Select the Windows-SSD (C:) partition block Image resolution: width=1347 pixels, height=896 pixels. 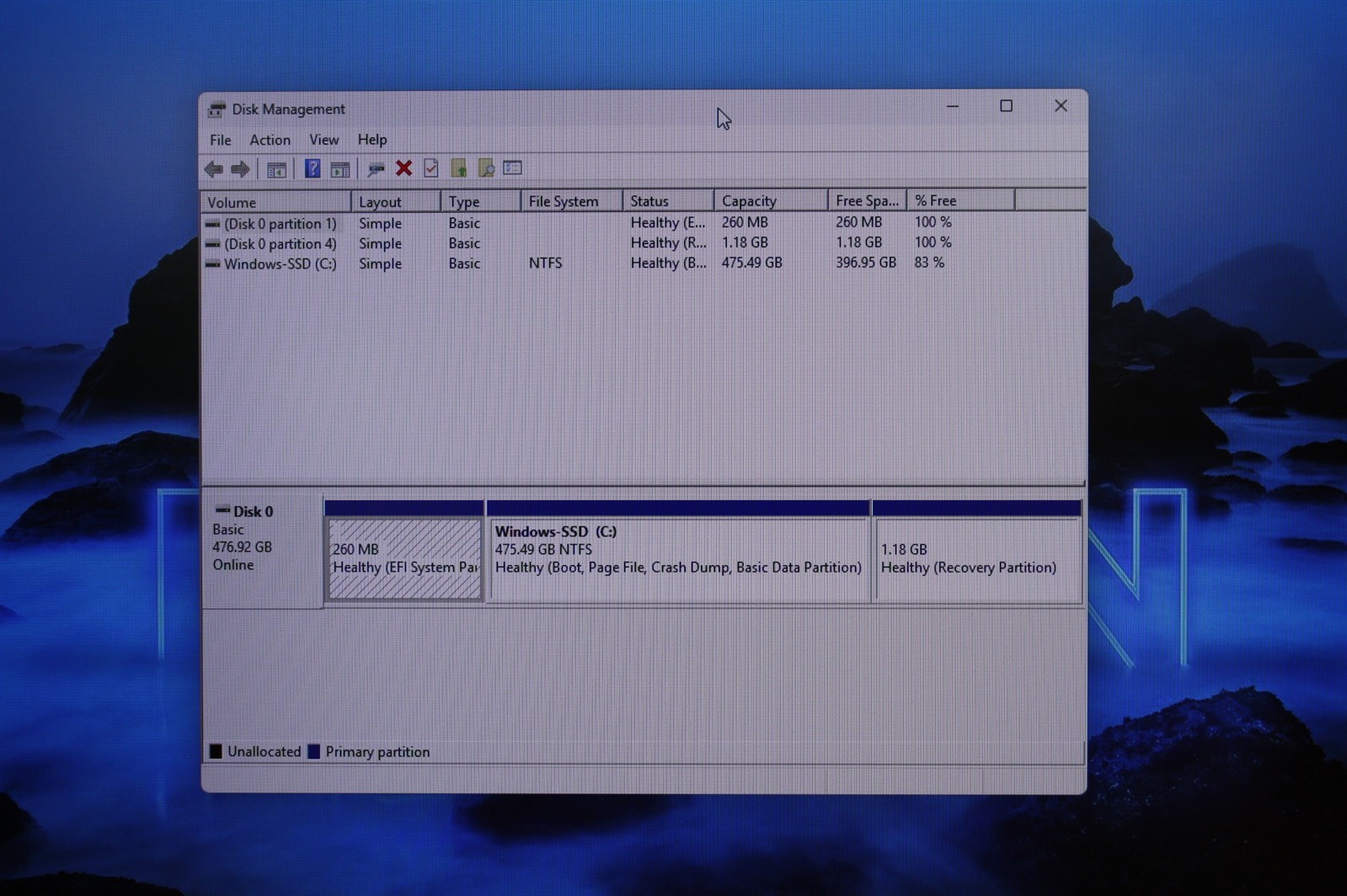pos(678,558)
